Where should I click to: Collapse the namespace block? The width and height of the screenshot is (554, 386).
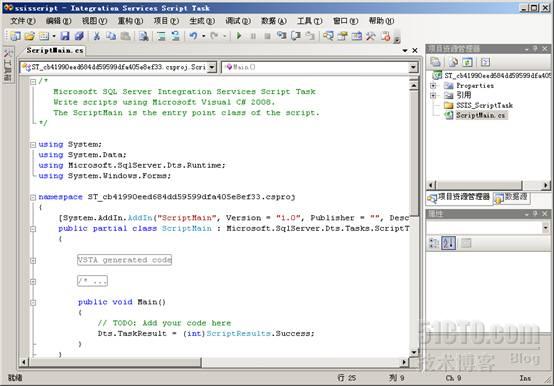point(33,197)
